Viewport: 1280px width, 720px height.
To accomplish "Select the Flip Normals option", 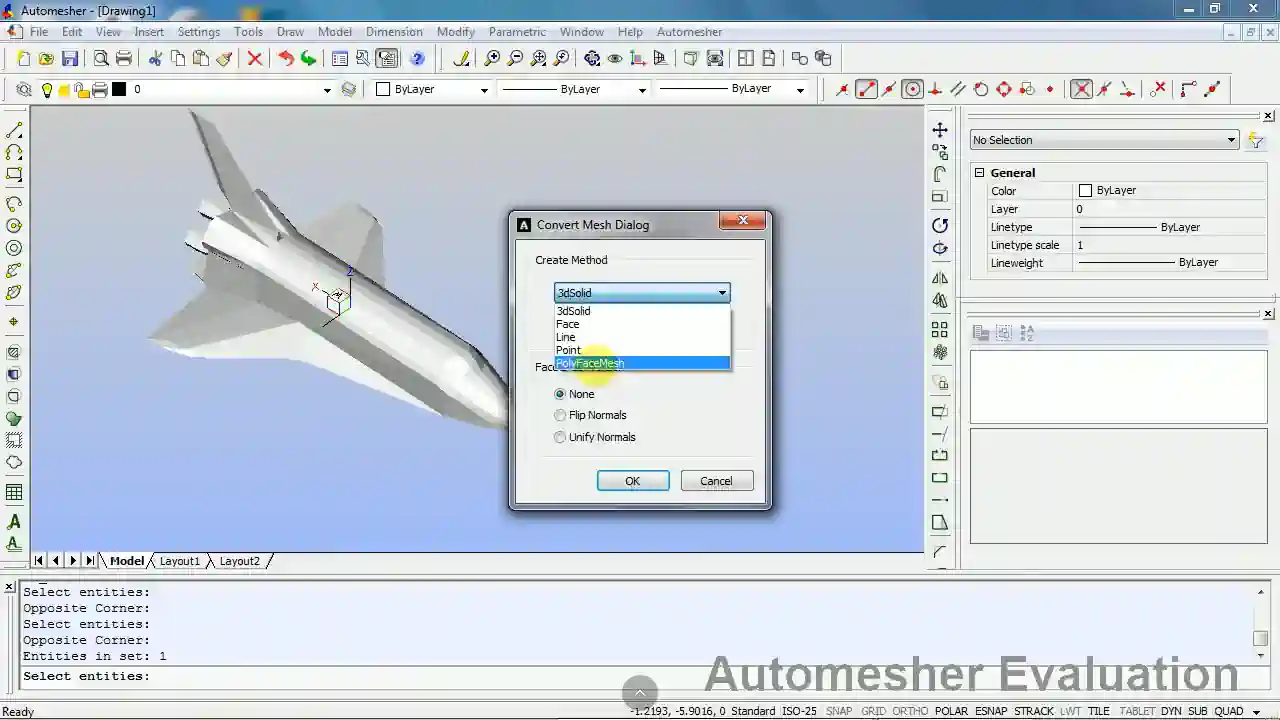I will (x=560, y=415).
